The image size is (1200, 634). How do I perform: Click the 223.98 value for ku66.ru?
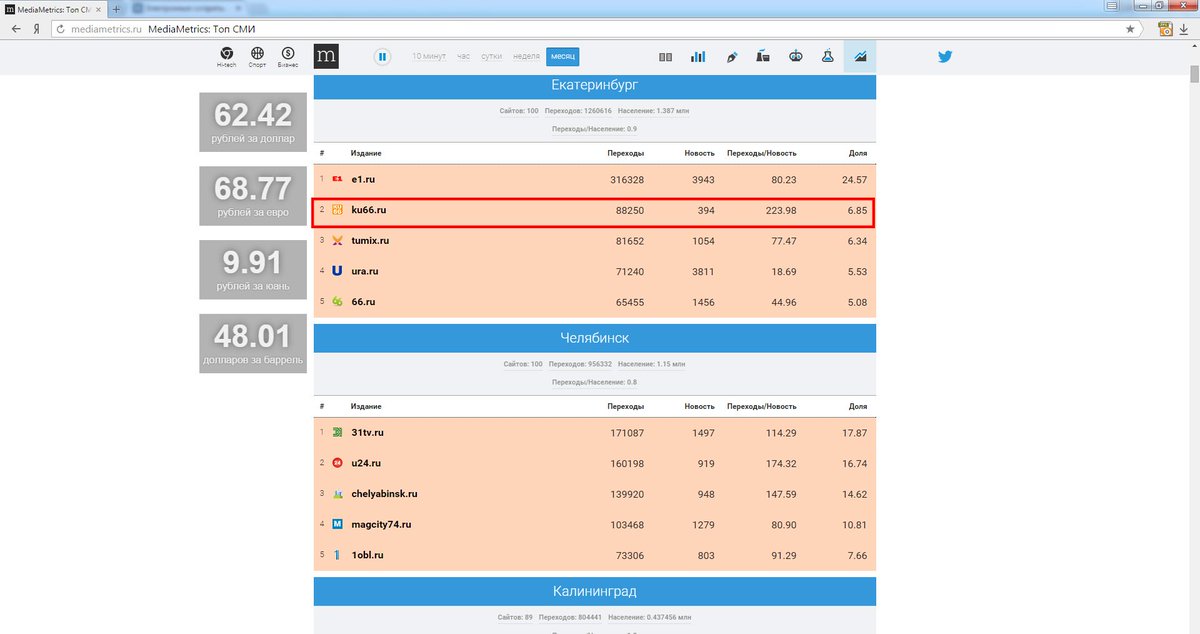[781, 210]
